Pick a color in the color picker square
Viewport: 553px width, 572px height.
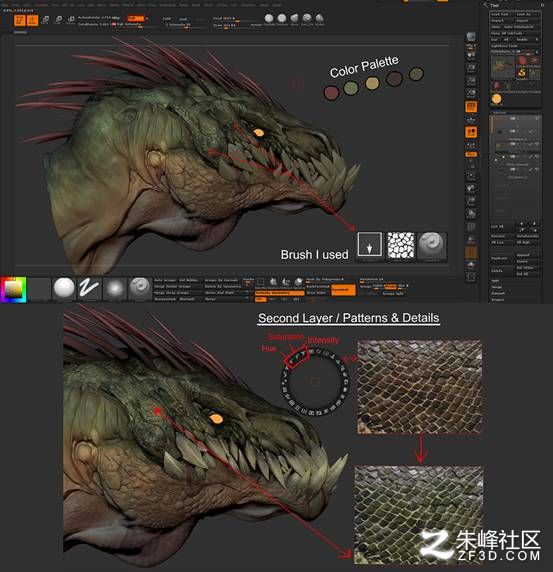tap(13, 290)
